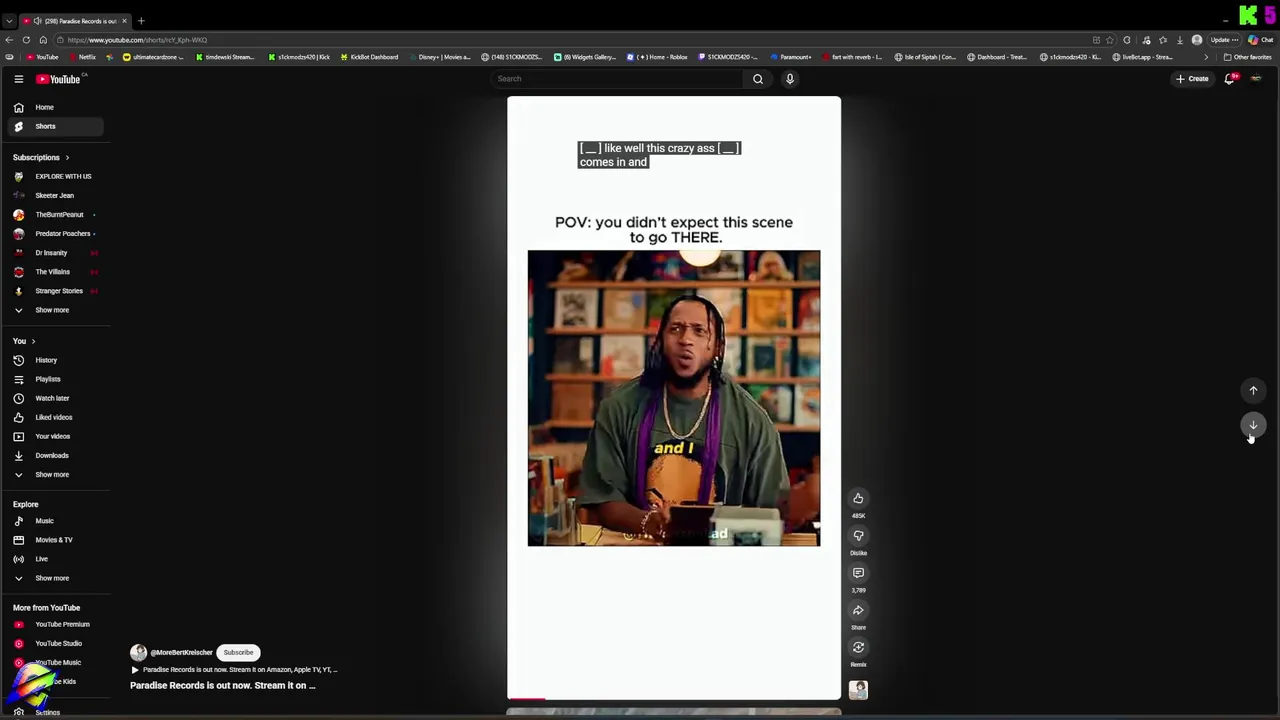Open the YouTube hamburger guide menu

pos(18,79)
